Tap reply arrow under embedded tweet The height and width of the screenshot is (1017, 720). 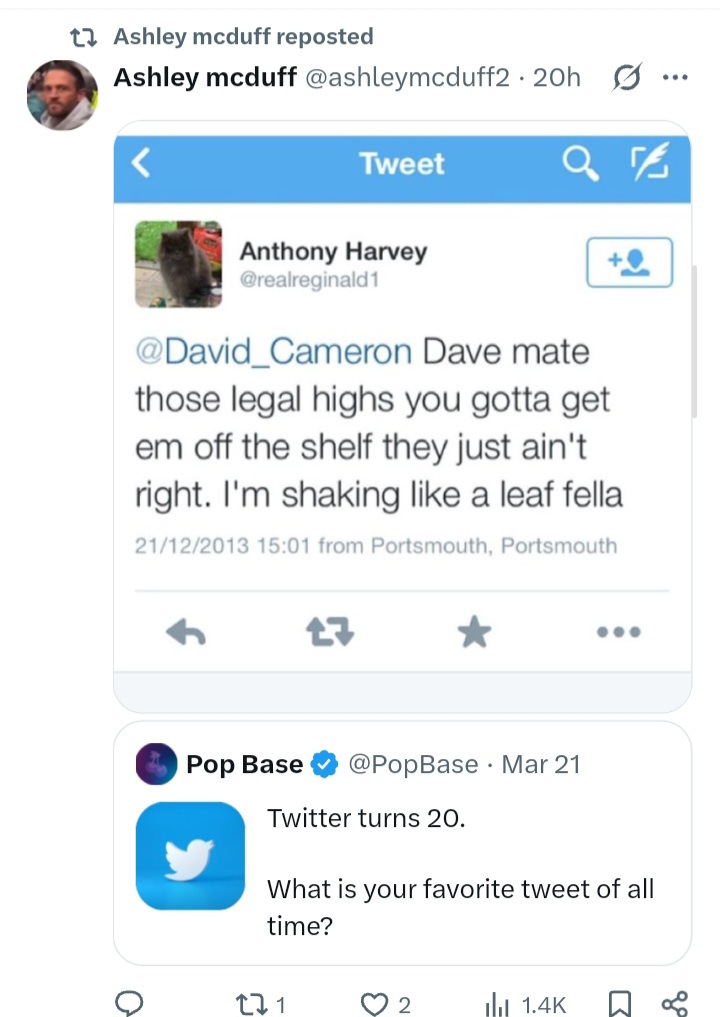pyautogui.click(x=185, y=630)
